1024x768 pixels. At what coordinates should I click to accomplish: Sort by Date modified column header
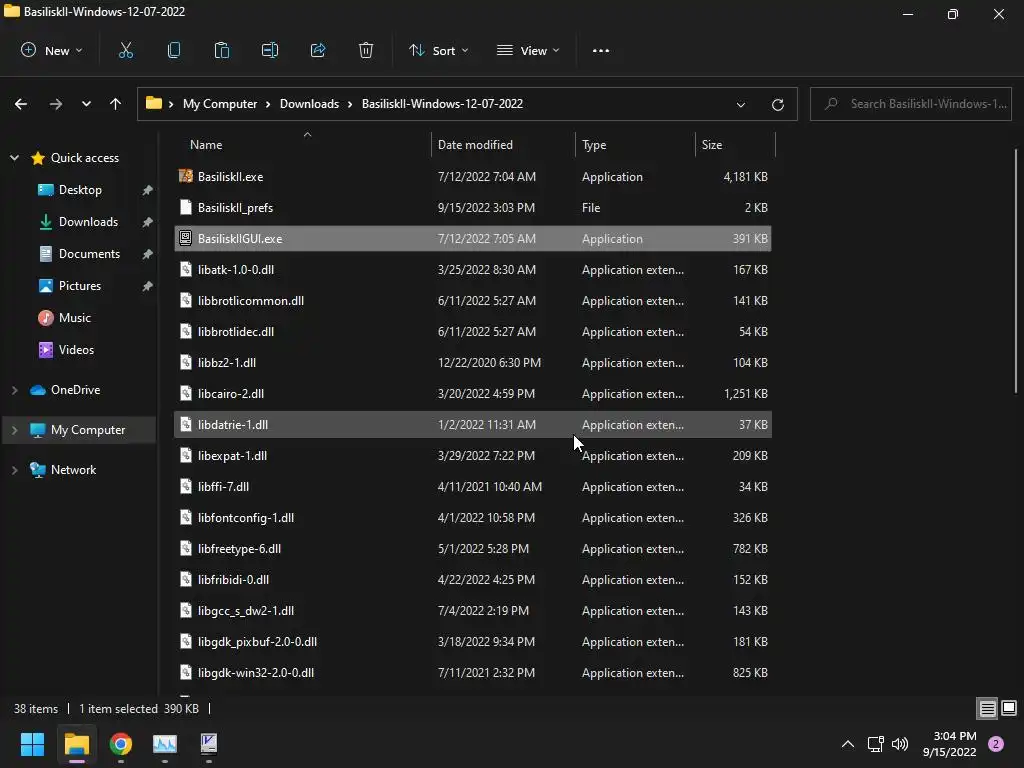pos(504,144)
